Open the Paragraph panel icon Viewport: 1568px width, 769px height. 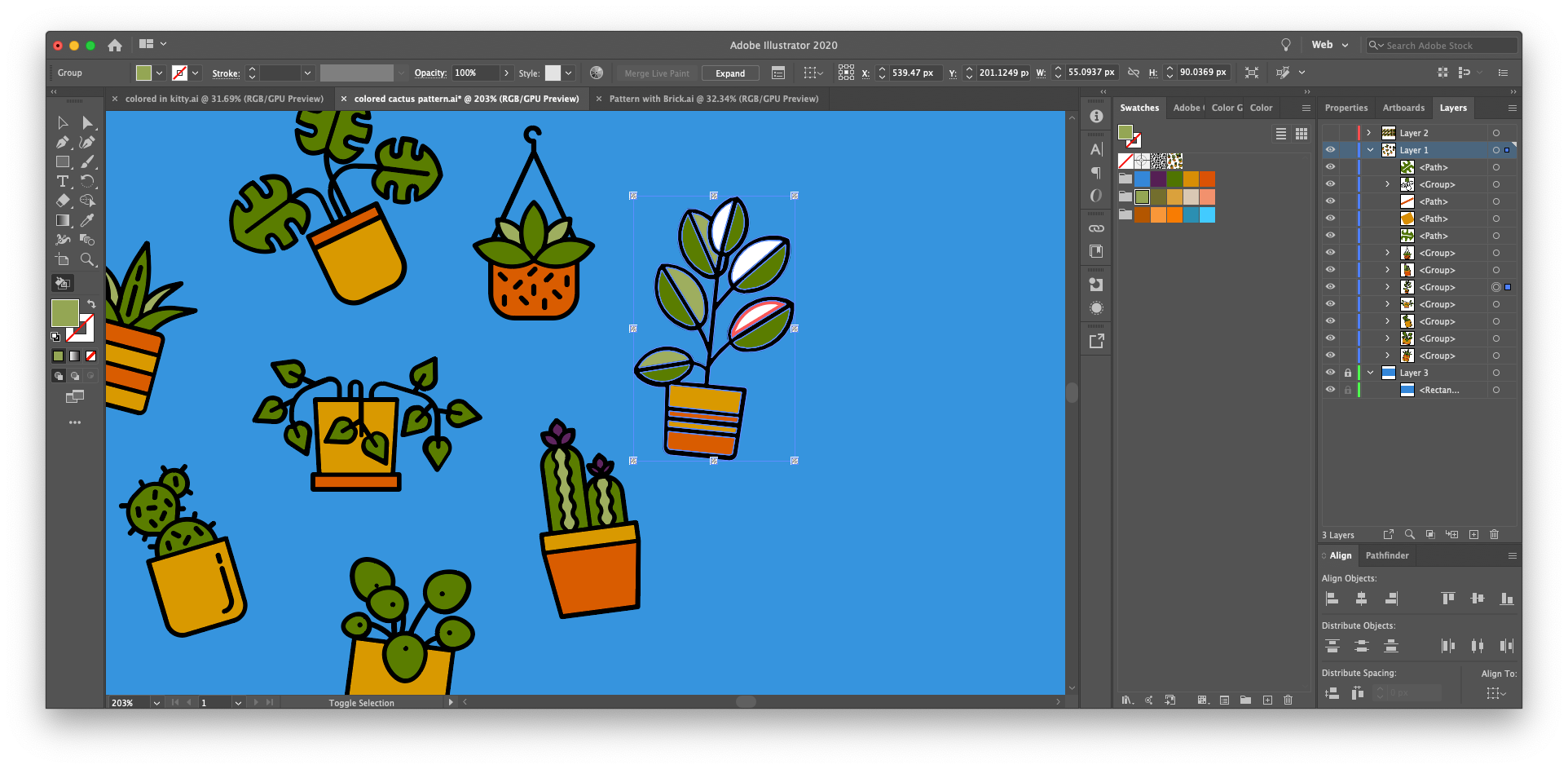coord(1096,173)
